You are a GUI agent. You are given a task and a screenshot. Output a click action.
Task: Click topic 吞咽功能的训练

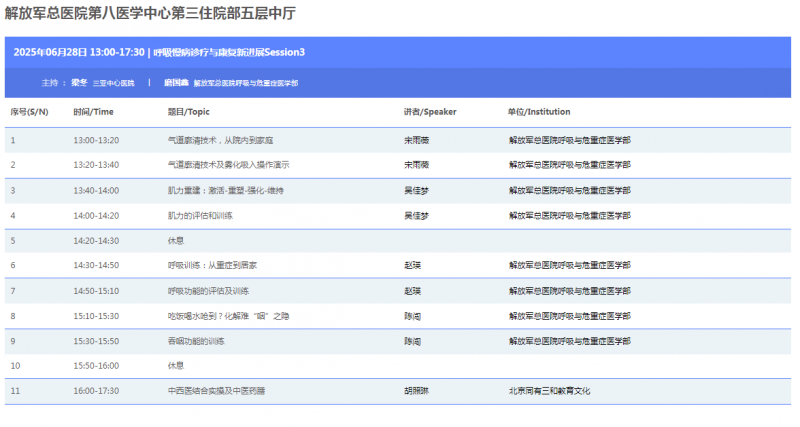196,341
